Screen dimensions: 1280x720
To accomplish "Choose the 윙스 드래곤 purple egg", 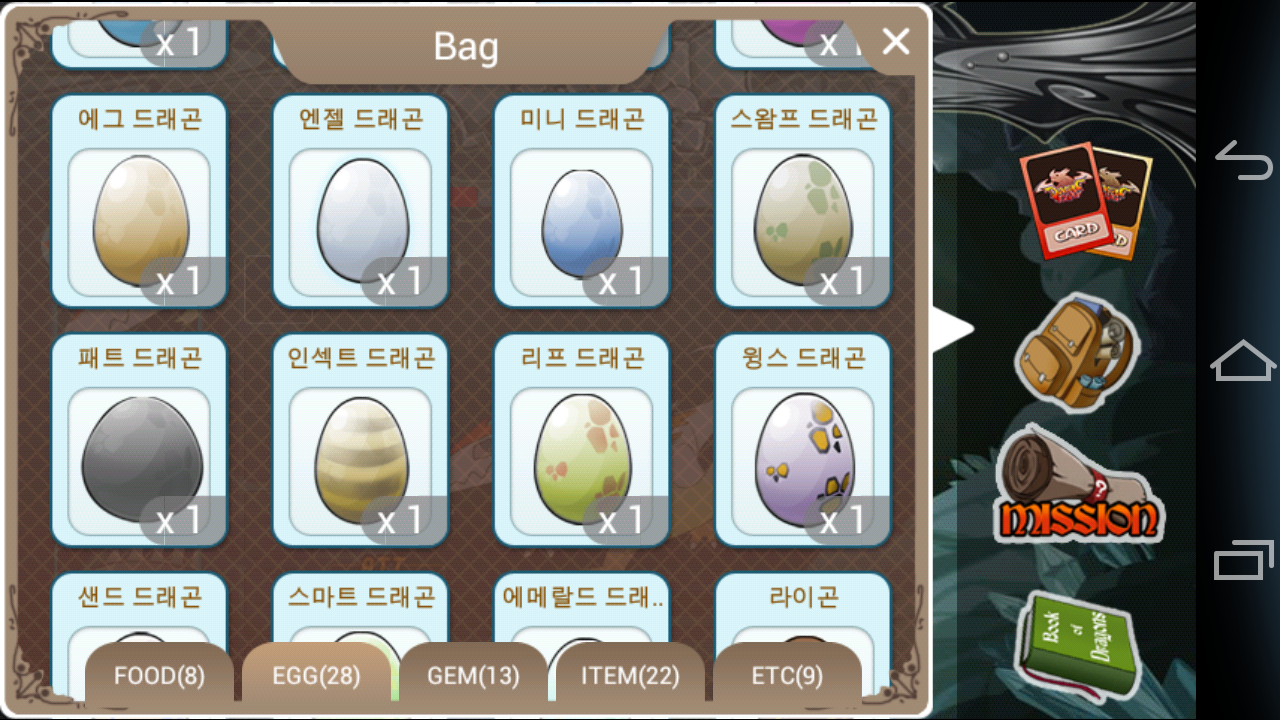I will point(803,440).
